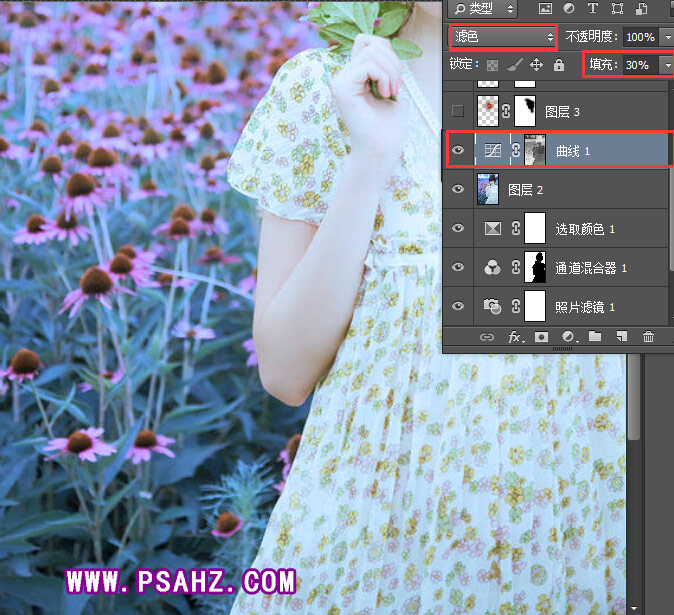Create a new layer group folder
674x615 pixels.
[594, 337]
